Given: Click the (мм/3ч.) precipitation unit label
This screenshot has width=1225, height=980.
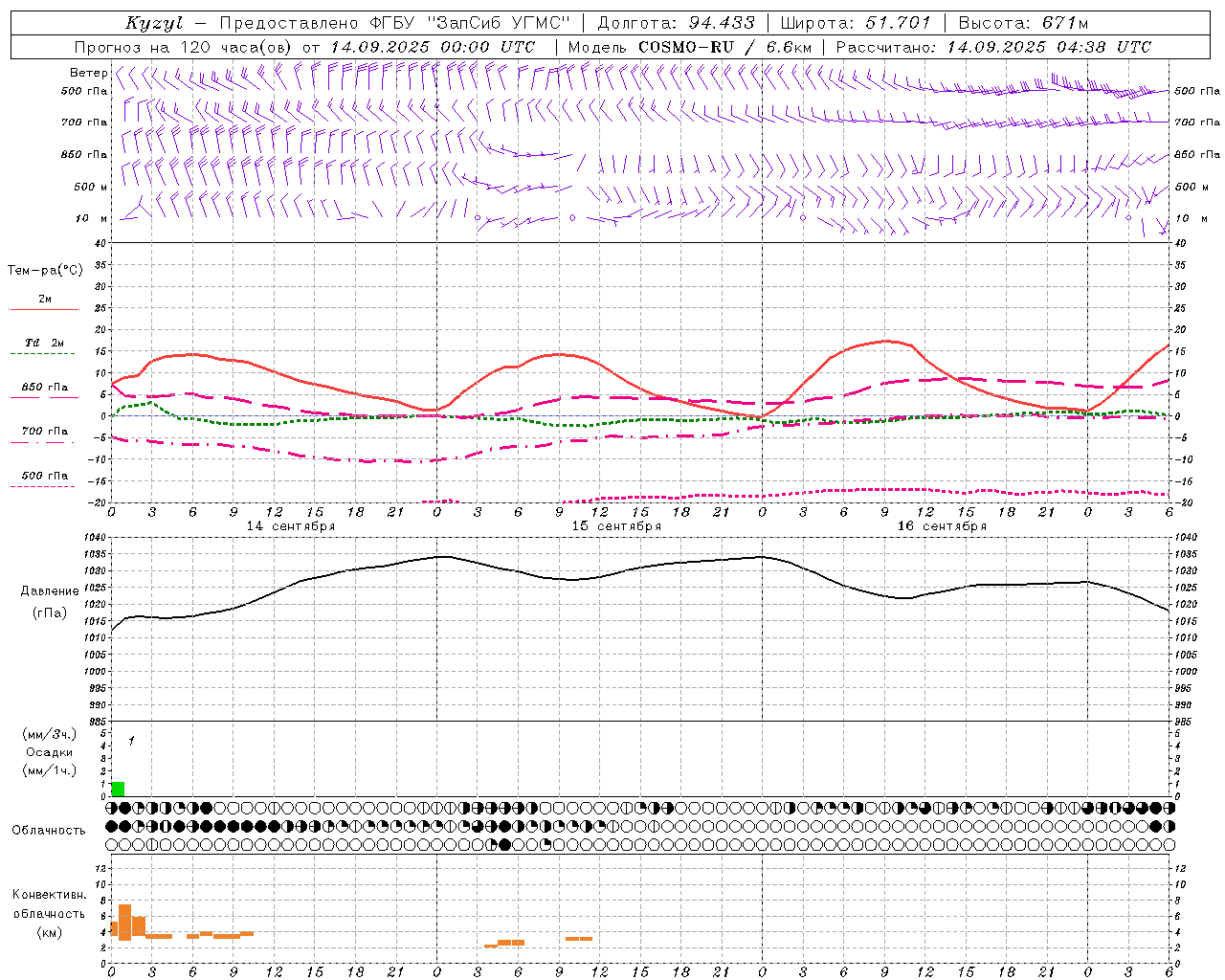Looking at the screenshot, I should pyautogui.click(x=50, y=734).
